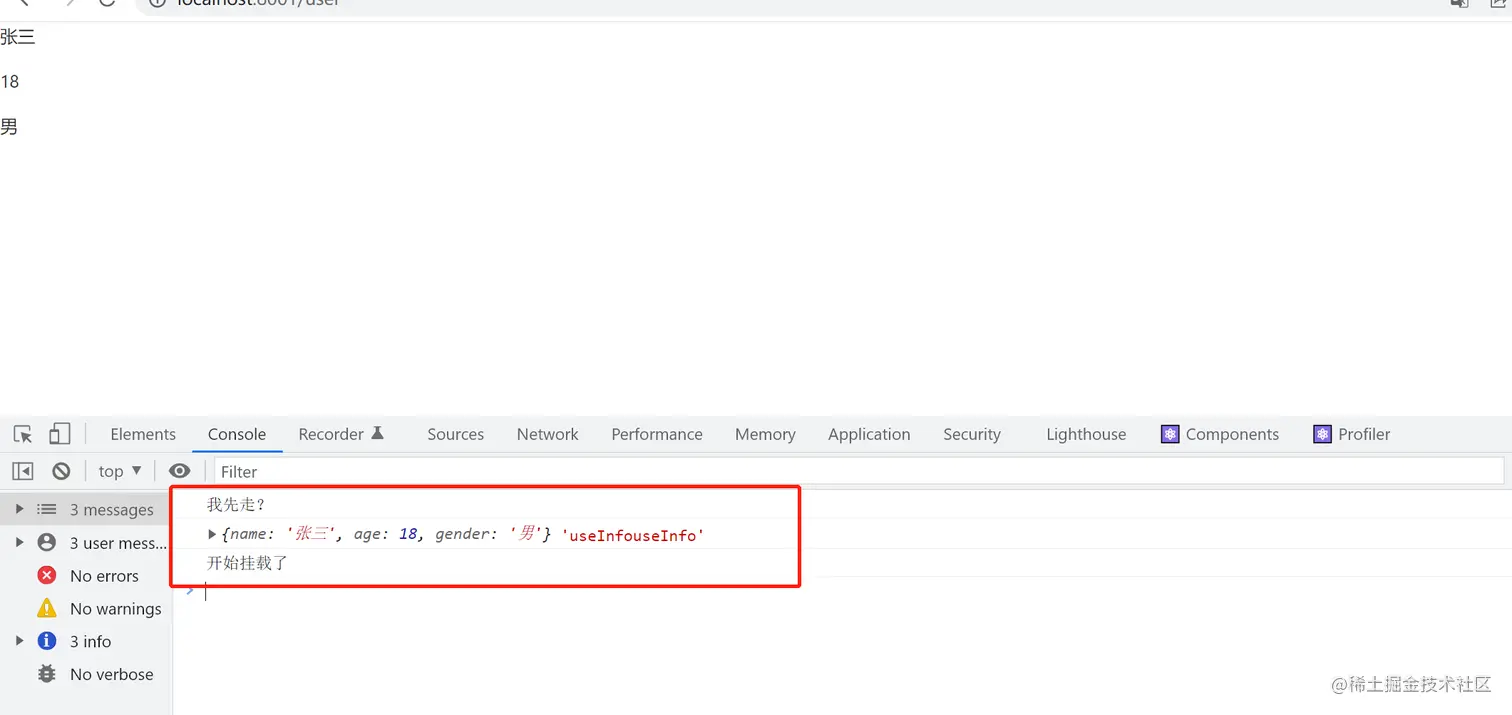The height and width of the screenshot is (715, 1512).
Task: Open the React Profiler tab
Action: pos(1352,434)
